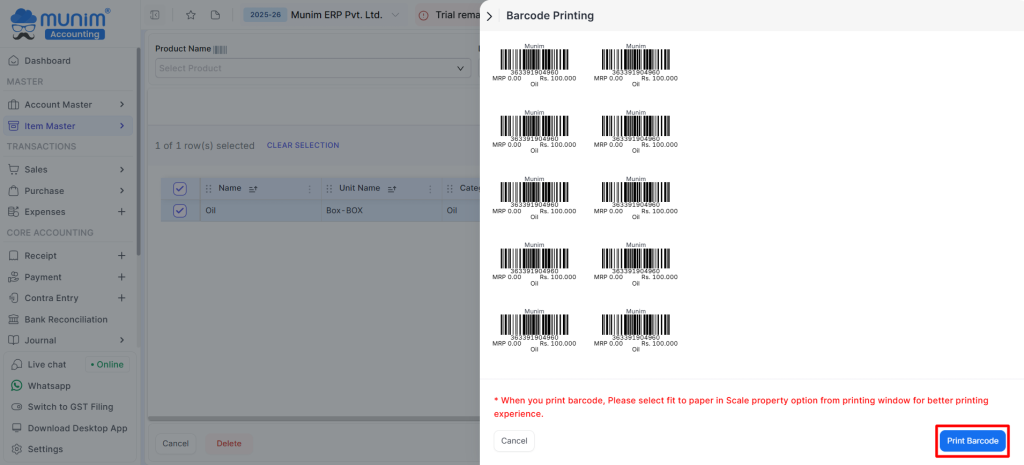This screenshot has width=1024, height=465.
Task: Click the Journal book icon
Action: (x=13, y=340)
